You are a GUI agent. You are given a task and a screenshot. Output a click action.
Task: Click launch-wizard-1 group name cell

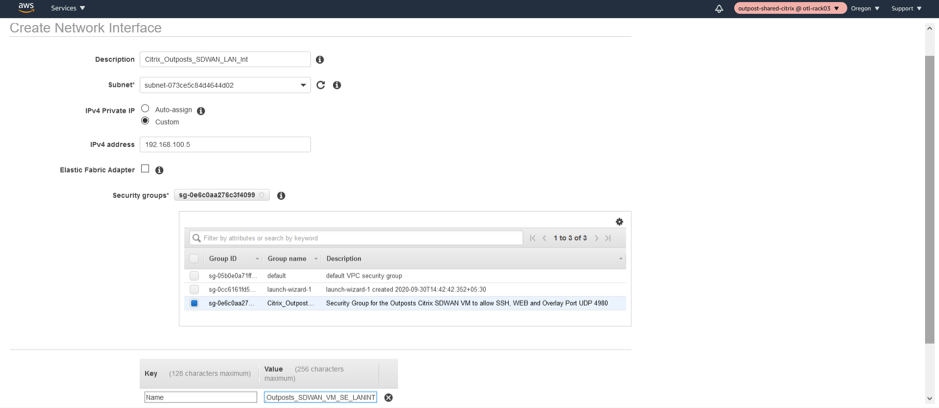click(x=289, y=290)
